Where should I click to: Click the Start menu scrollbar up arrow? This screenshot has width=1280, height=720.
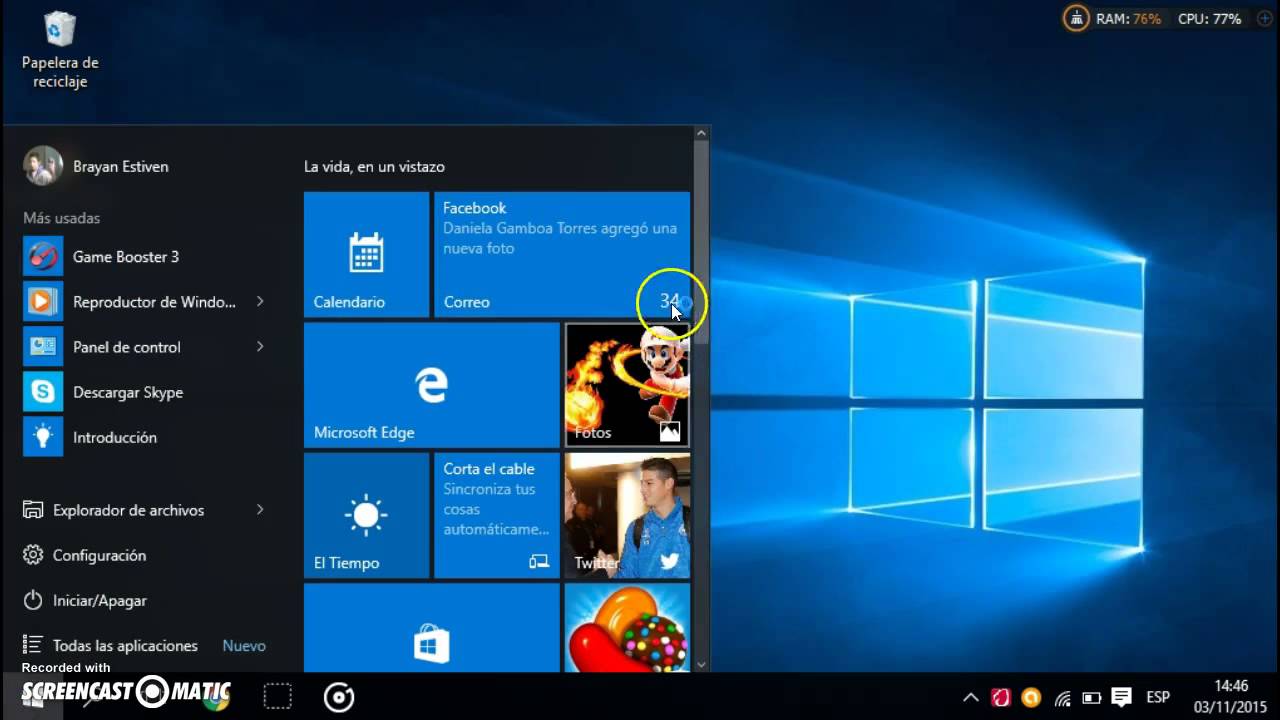tap(701, 133)
